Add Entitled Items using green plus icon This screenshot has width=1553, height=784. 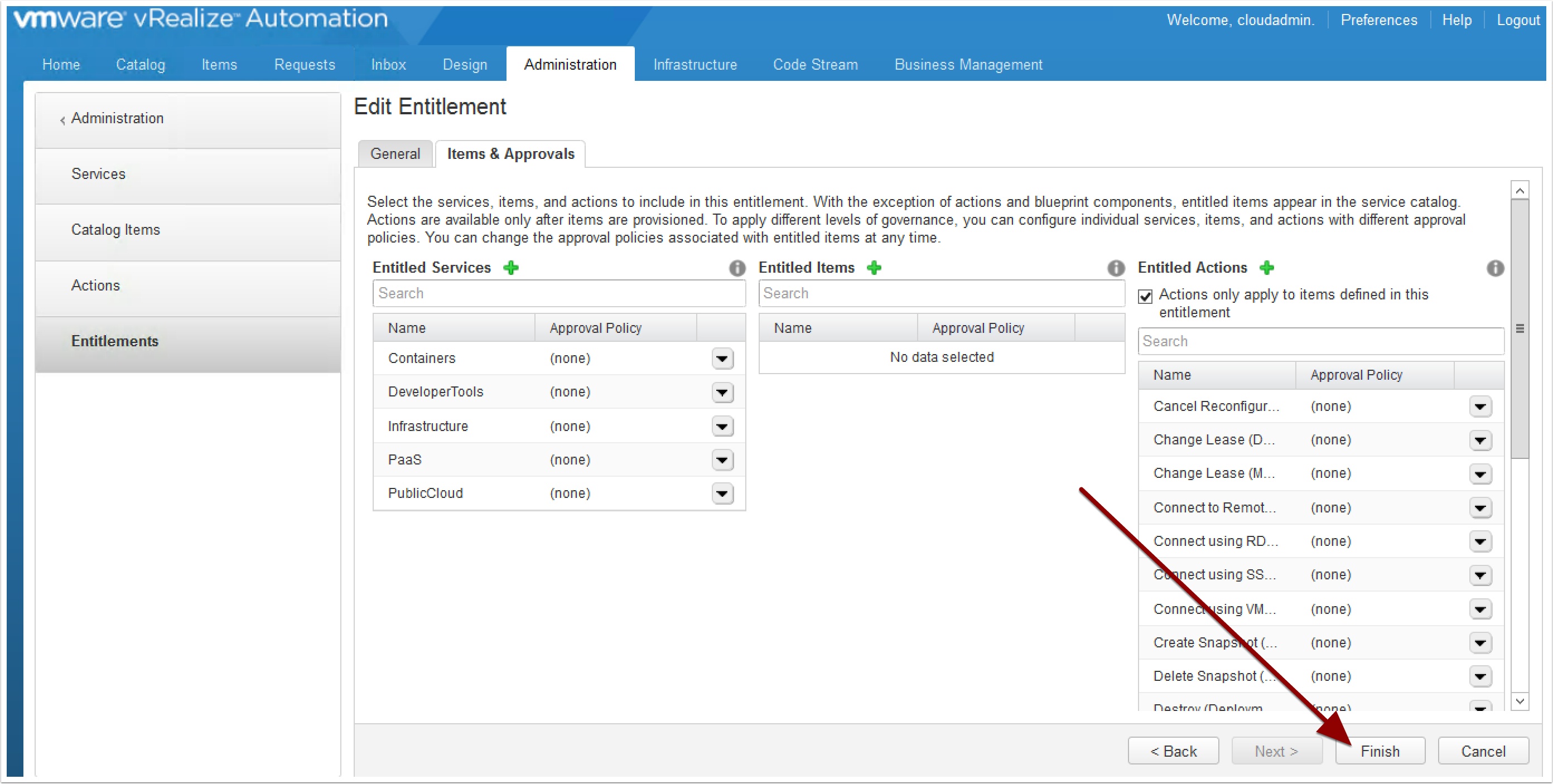(874, 268)
